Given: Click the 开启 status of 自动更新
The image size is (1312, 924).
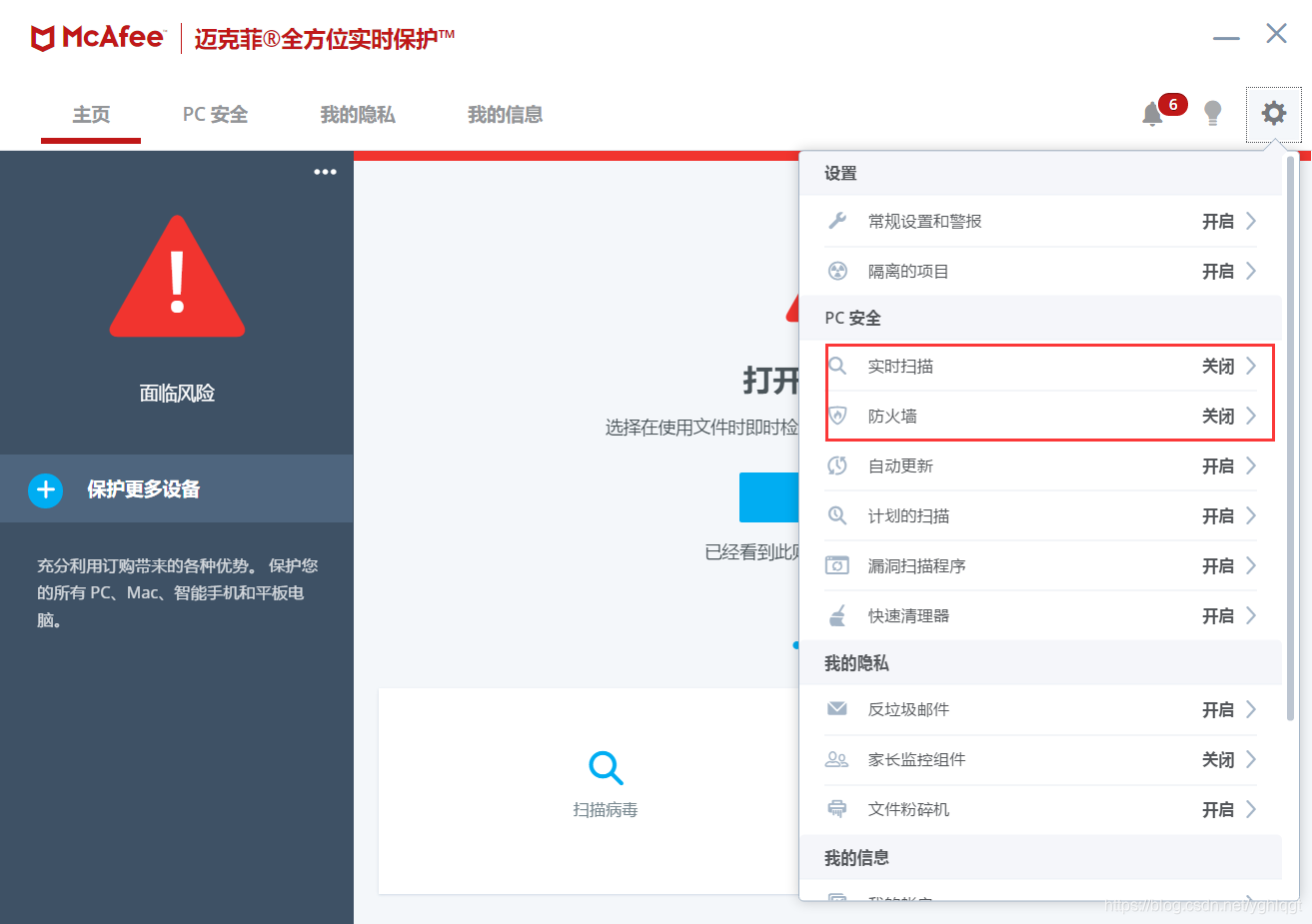Looking at the screenshot, I should tap(1218, 465).
